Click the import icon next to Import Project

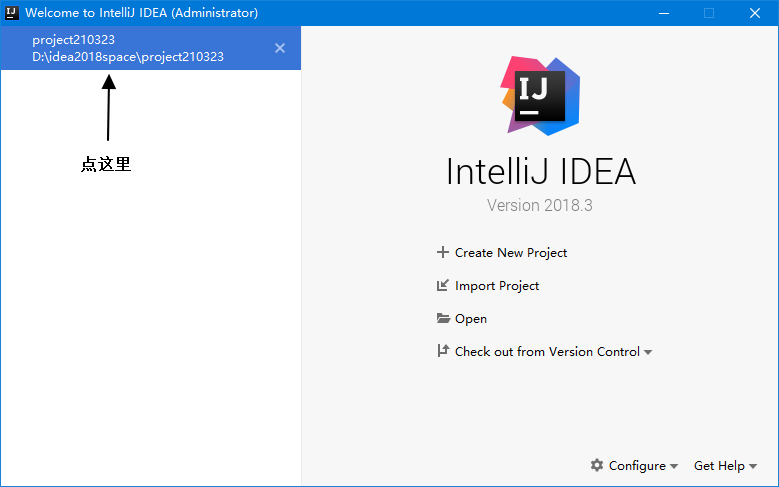point(442,286)
